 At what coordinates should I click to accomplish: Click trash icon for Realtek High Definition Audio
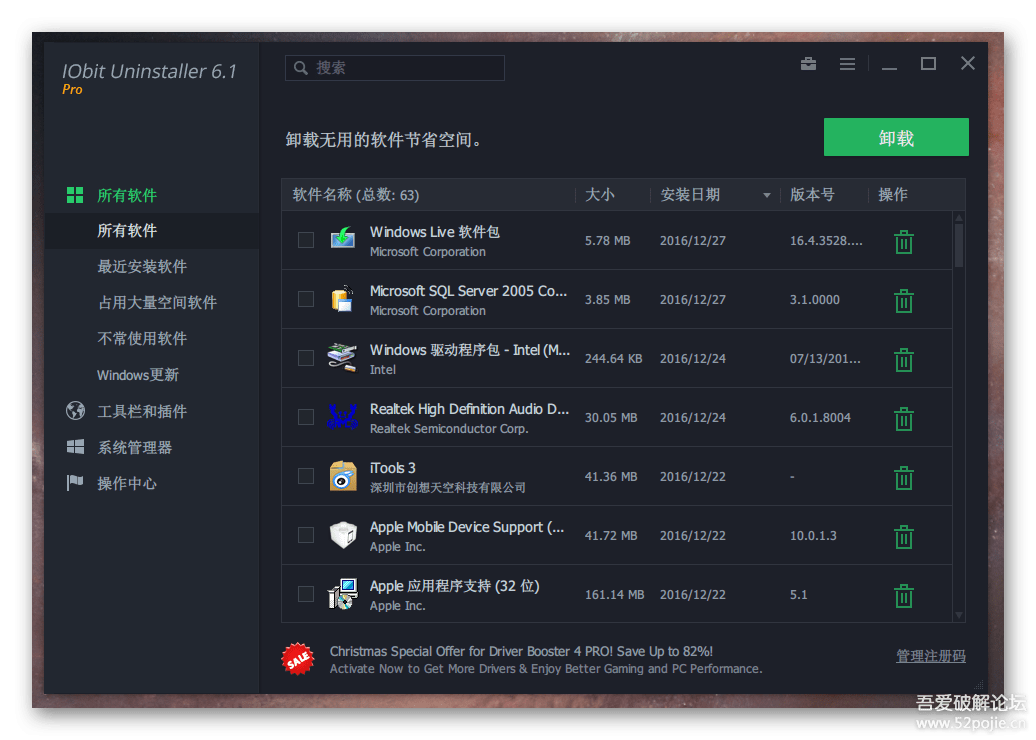pyautogui.click(x=903, y=418)
